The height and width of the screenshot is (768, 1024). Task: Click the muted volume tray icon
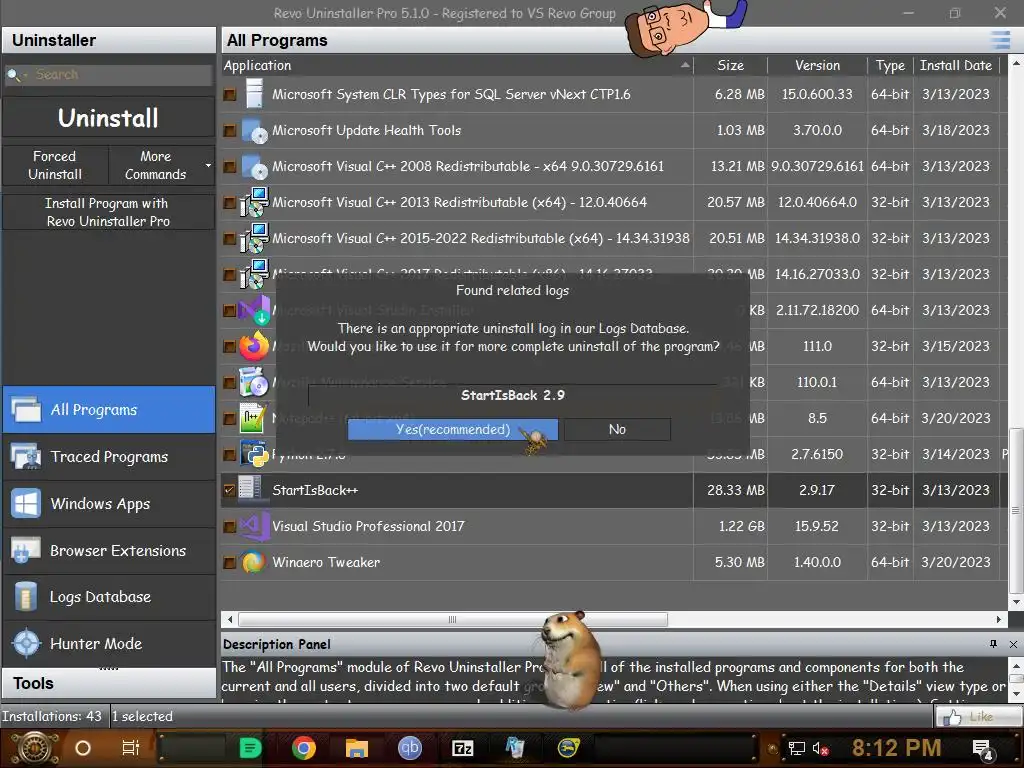pos(820,748)
